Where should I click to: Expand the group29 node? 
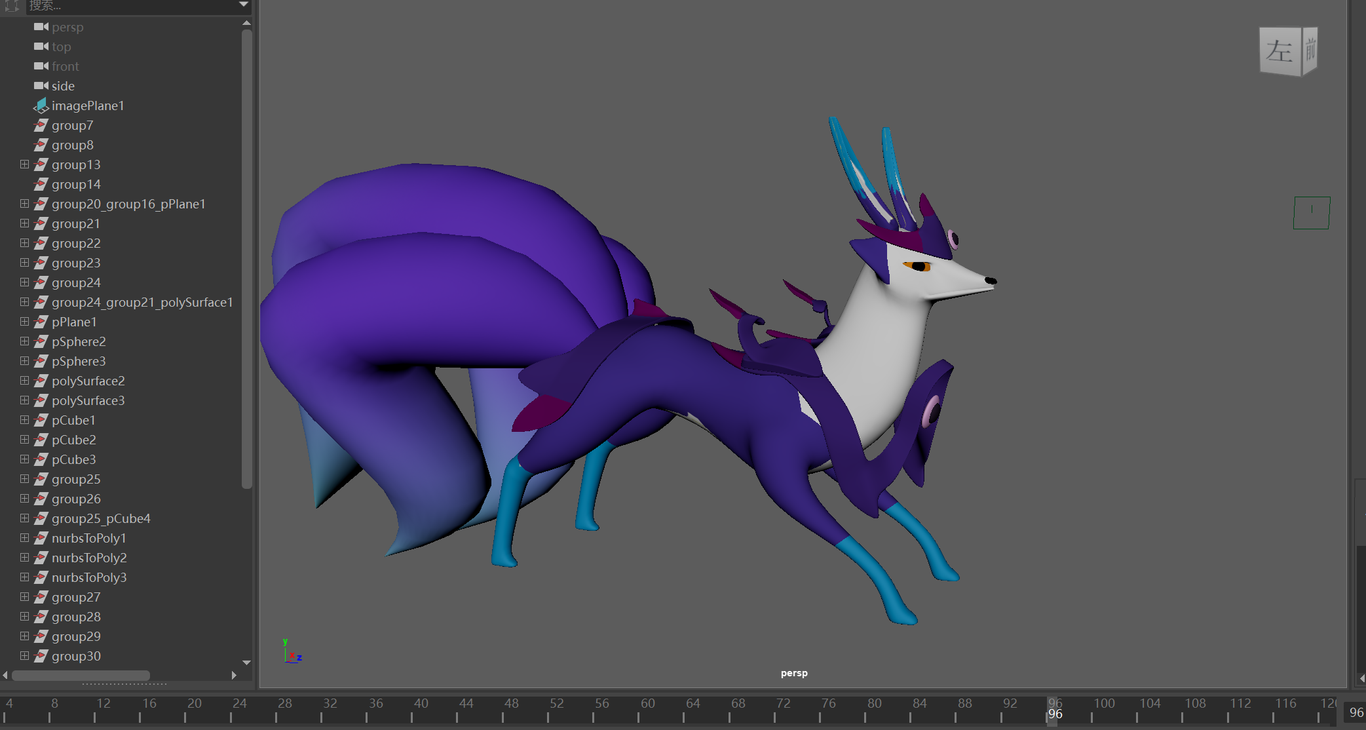(24, 637)
